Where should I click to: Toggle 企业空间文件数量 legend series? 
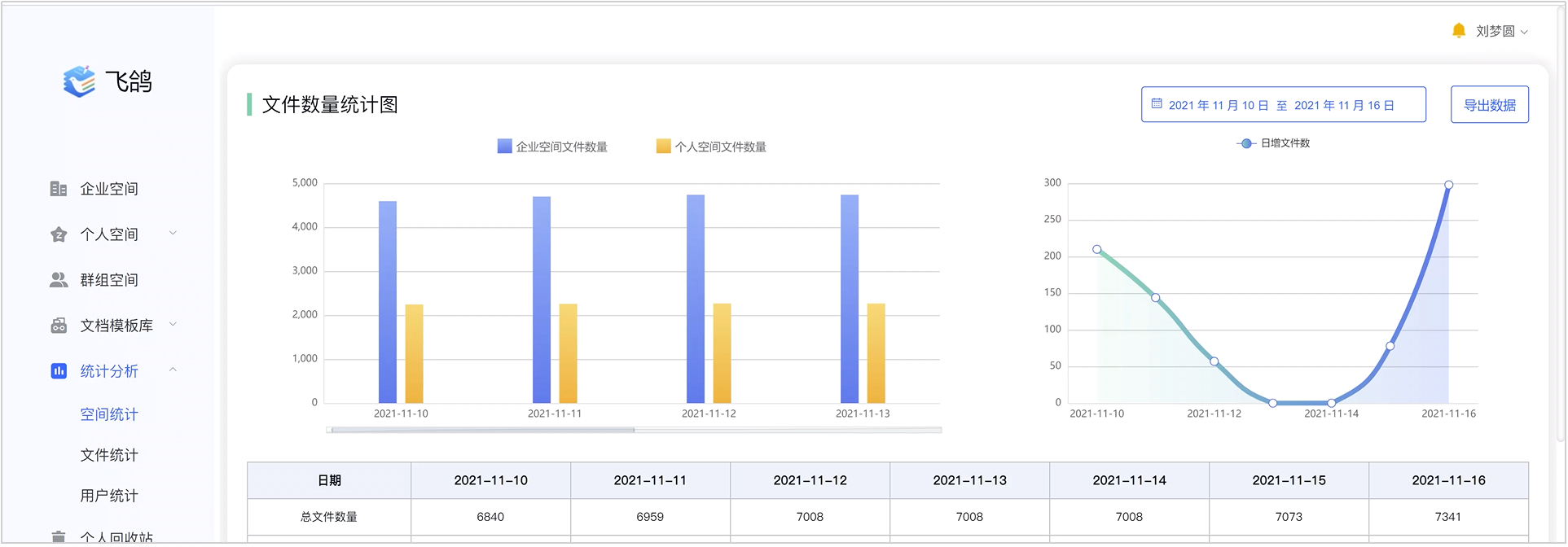click(552, 147)
